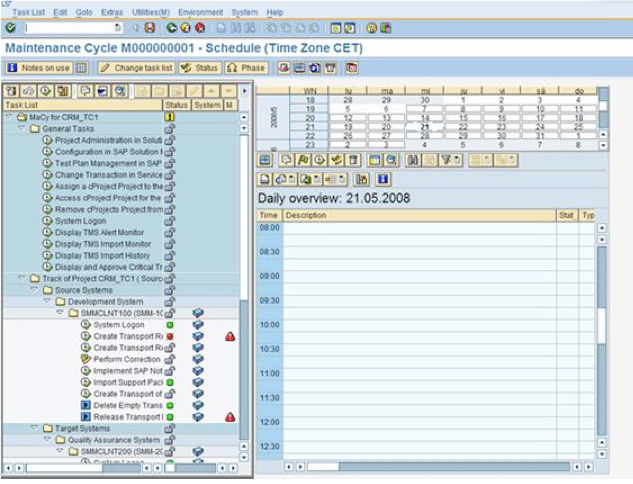Click the red Cancel icon

(200, 28)
